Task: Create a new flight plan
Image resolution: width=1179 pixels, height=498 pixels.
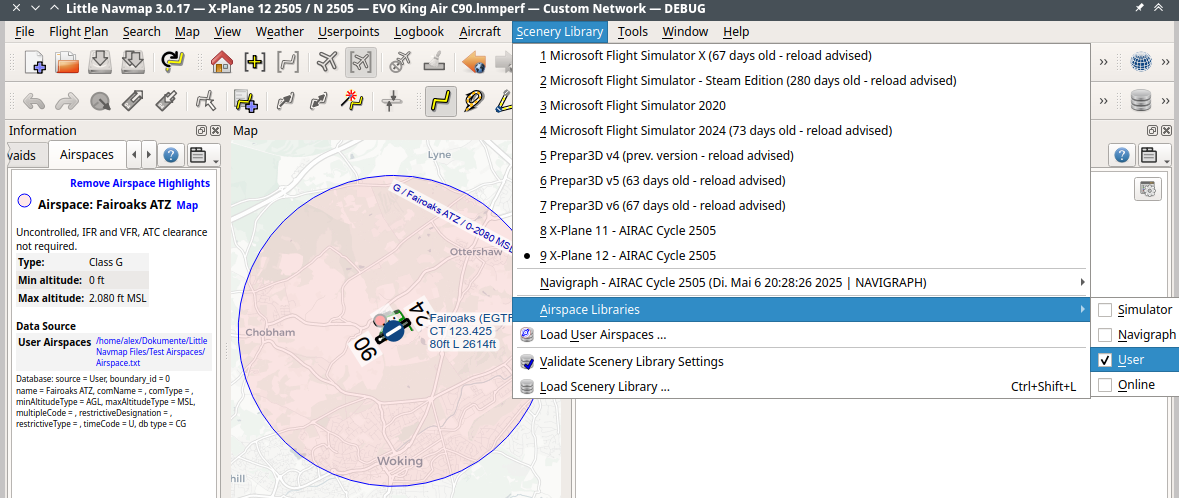Action: pyautogui.click(x=35, y=62)
